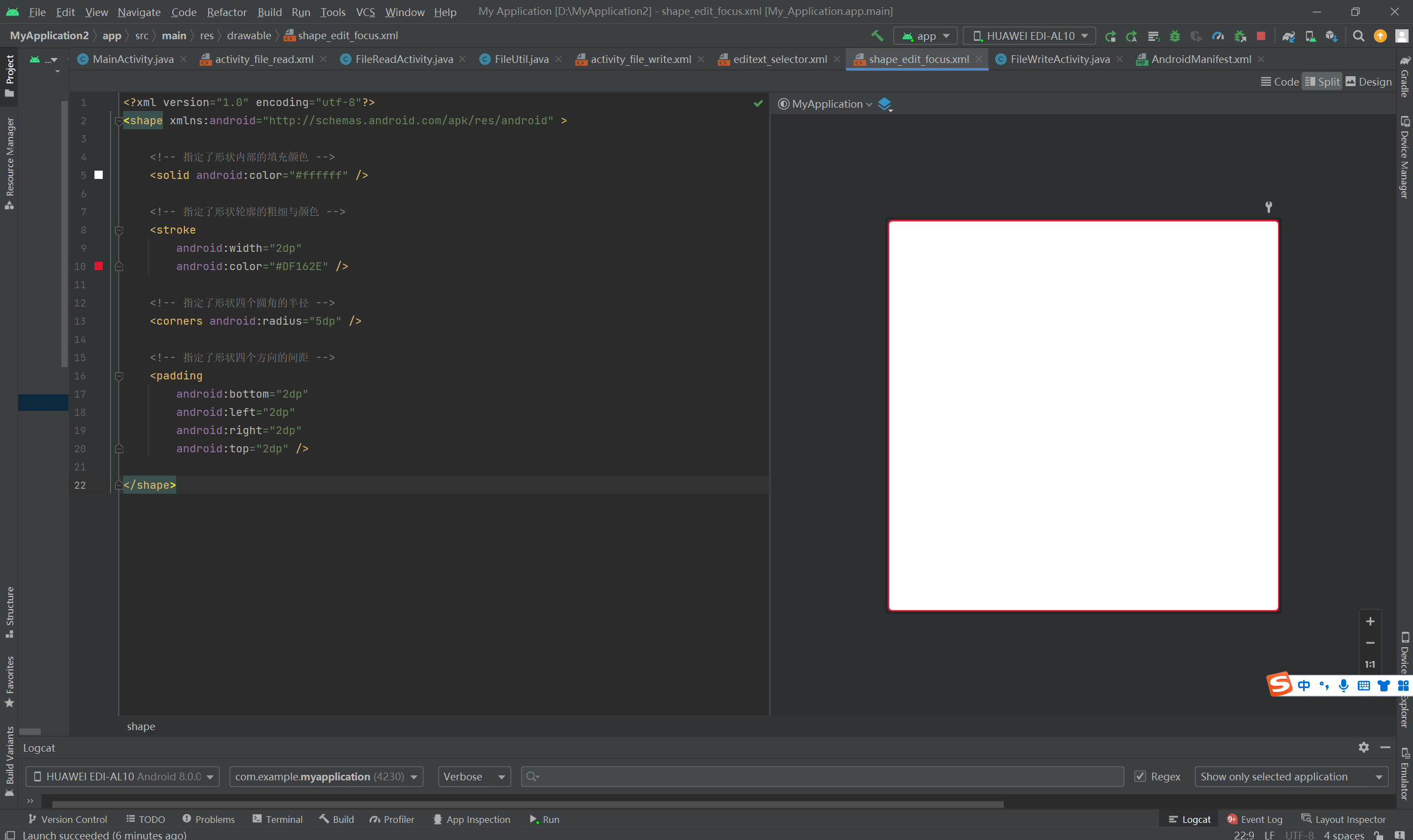This screenshot has height=840, width=1413.
Task: Open the Refactor menu
Action: 226,12
